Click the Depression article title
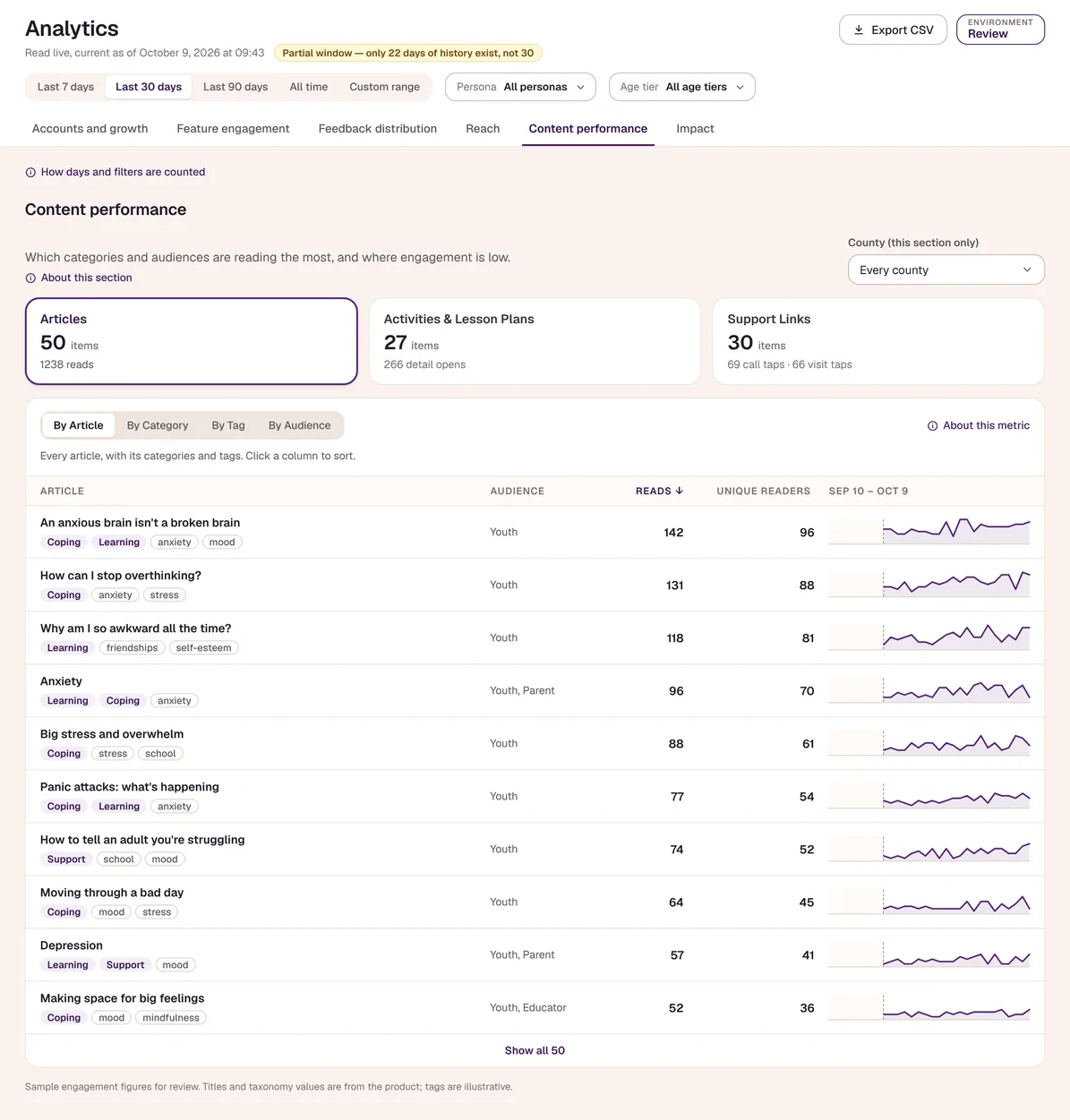This screenshot has height=1120, width=1070. (x=72, y=945)
